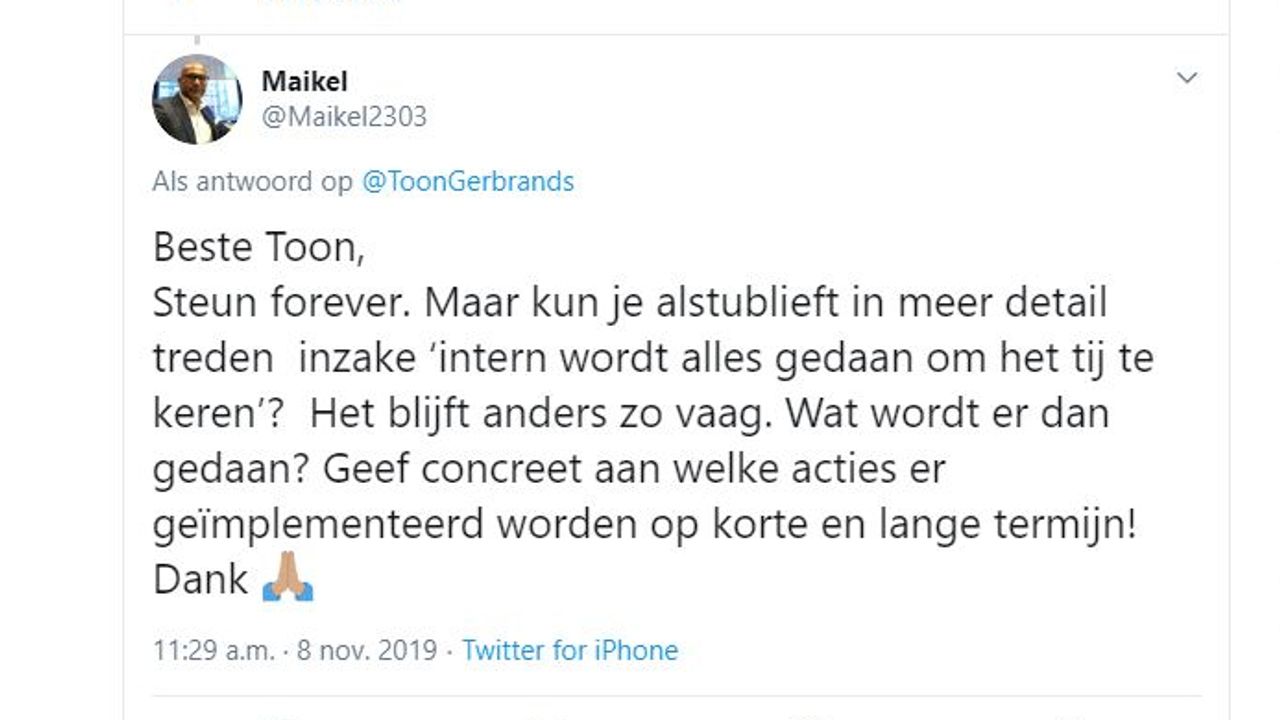Click the question "Wat wordt er dan"
This screenshot has height=720, width=1280.
(x=948, y=413)
